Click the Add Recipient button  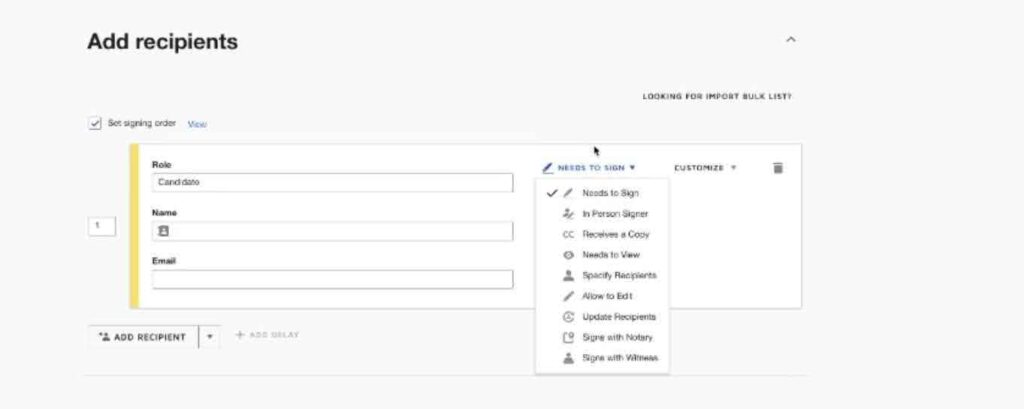point(143,337)
